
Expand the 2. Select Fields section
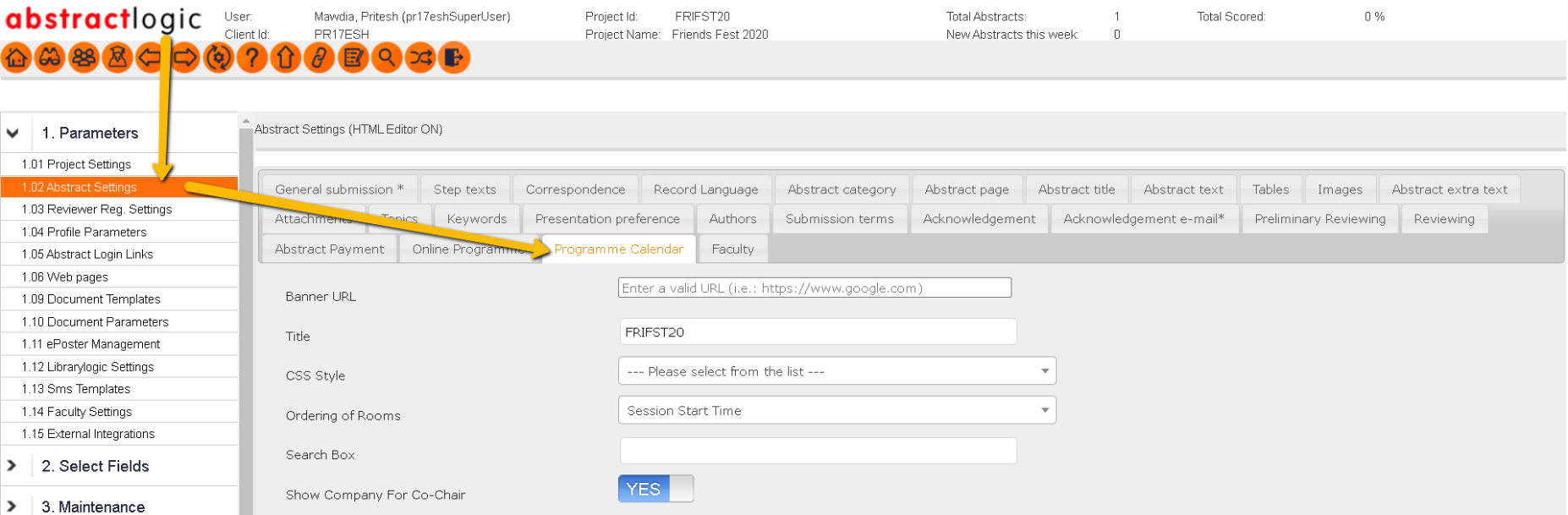coord(12,466)
